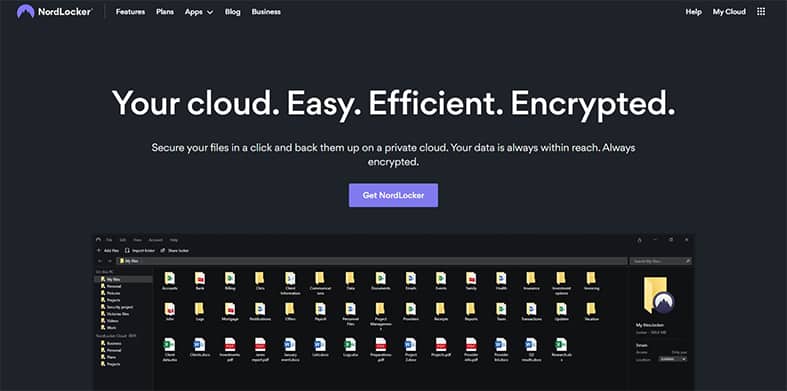Open the Insurance folder icon

531,278
